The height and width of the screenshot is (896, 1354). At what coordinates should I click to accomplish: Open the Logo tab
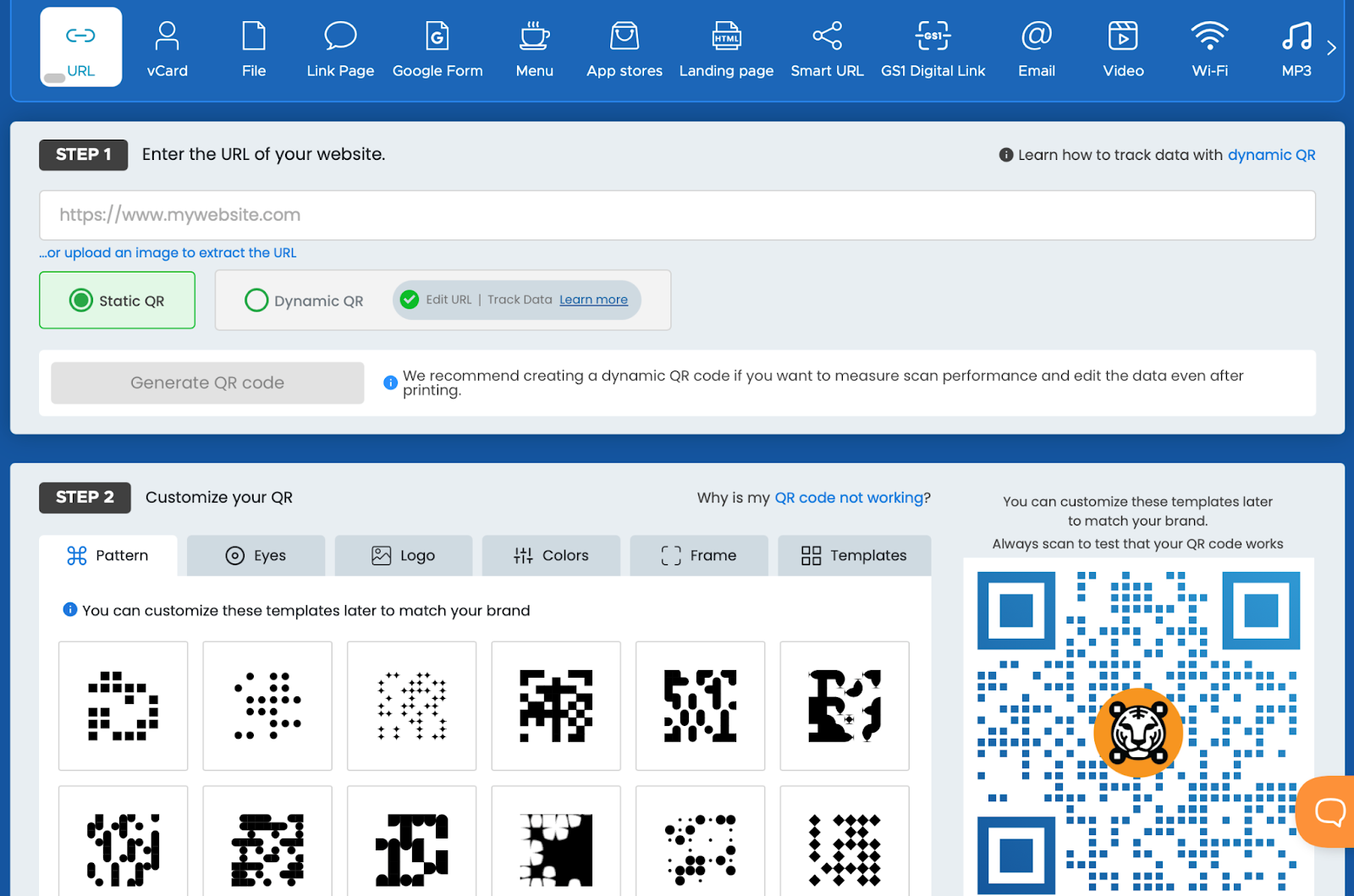click(x=403, y=556)
